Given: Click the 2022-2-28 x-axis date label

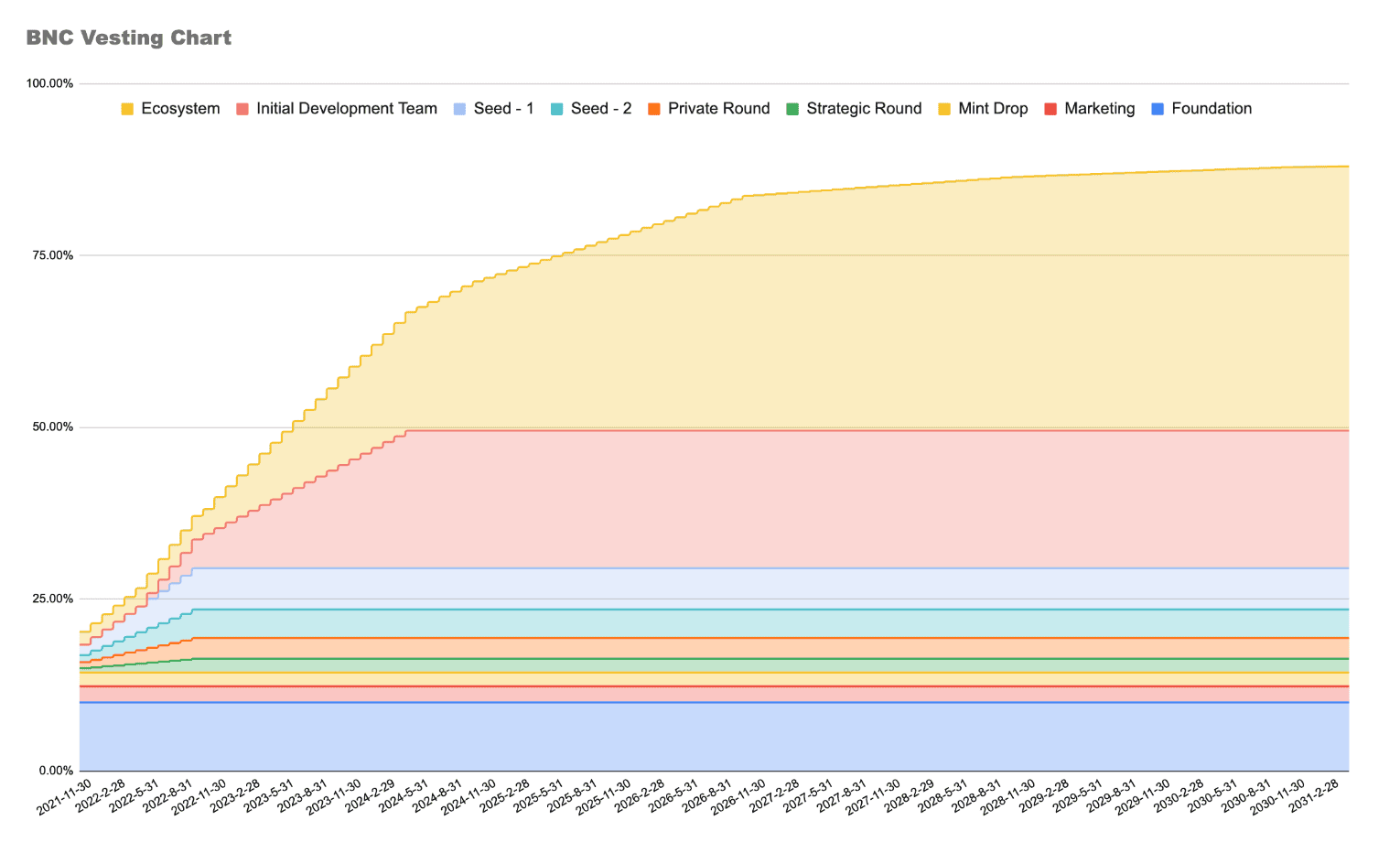Looking at the screenshot, I should (101, 797).
